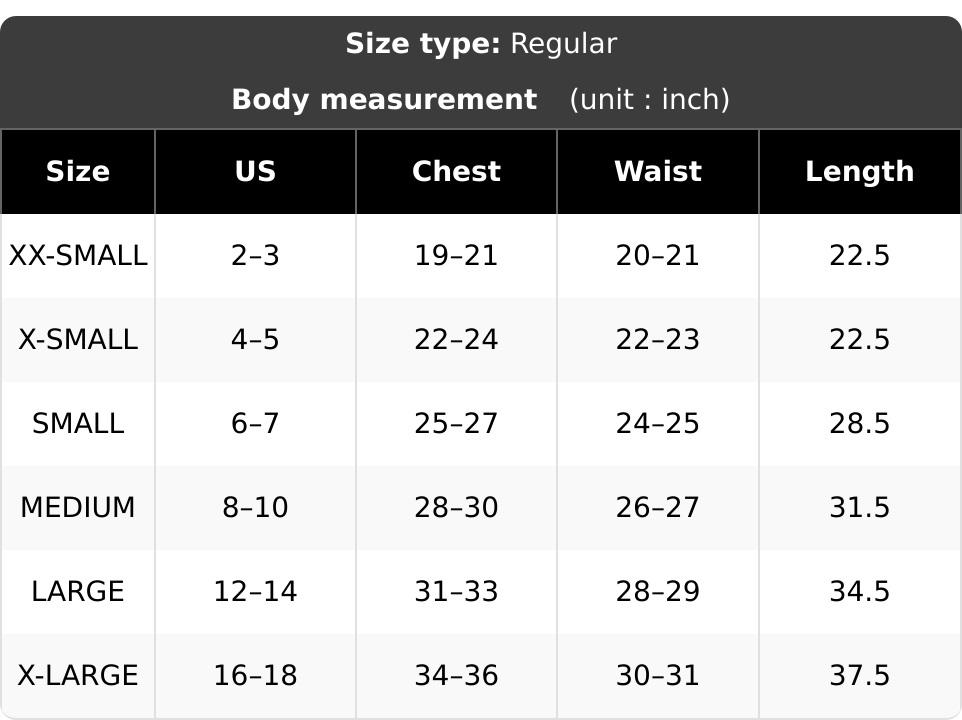The image size is (962, 720).
Task: Click the 37.5 length cell
Action: coord(860,675)
